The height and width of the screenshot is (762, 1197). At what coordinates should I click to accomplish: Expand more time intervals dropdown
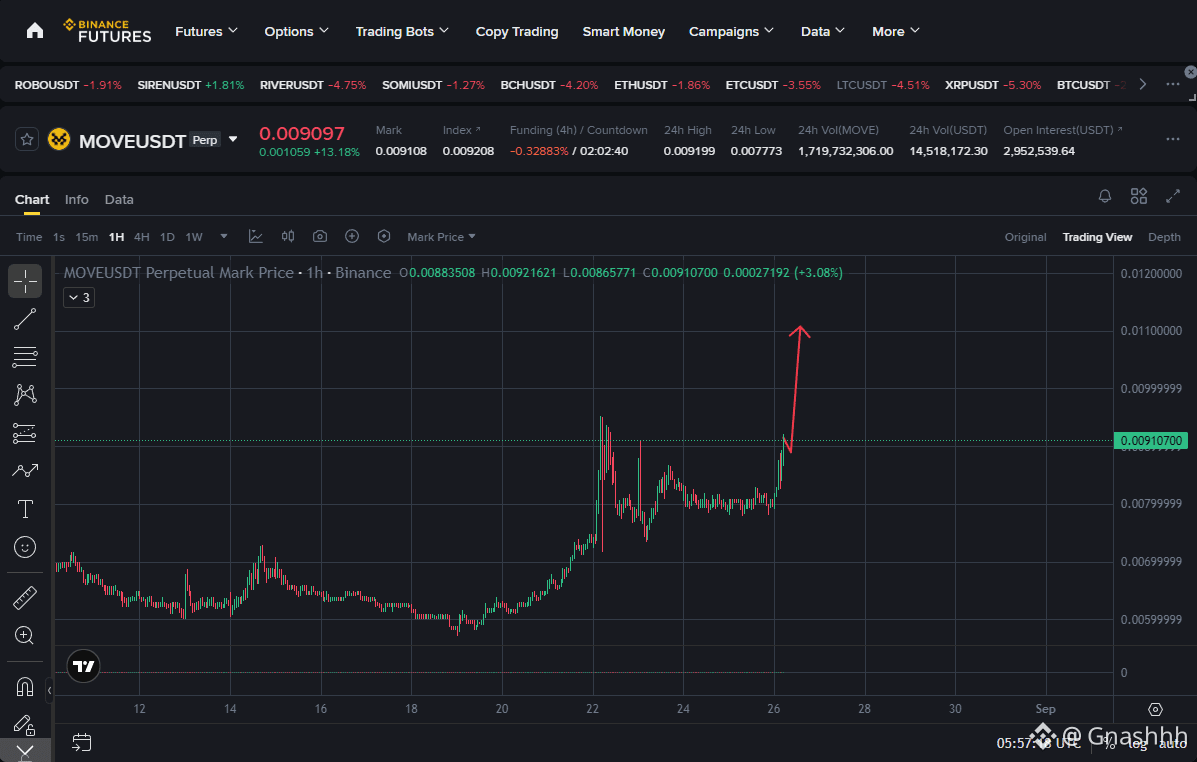pyautogui.click(x=224, y=237)
